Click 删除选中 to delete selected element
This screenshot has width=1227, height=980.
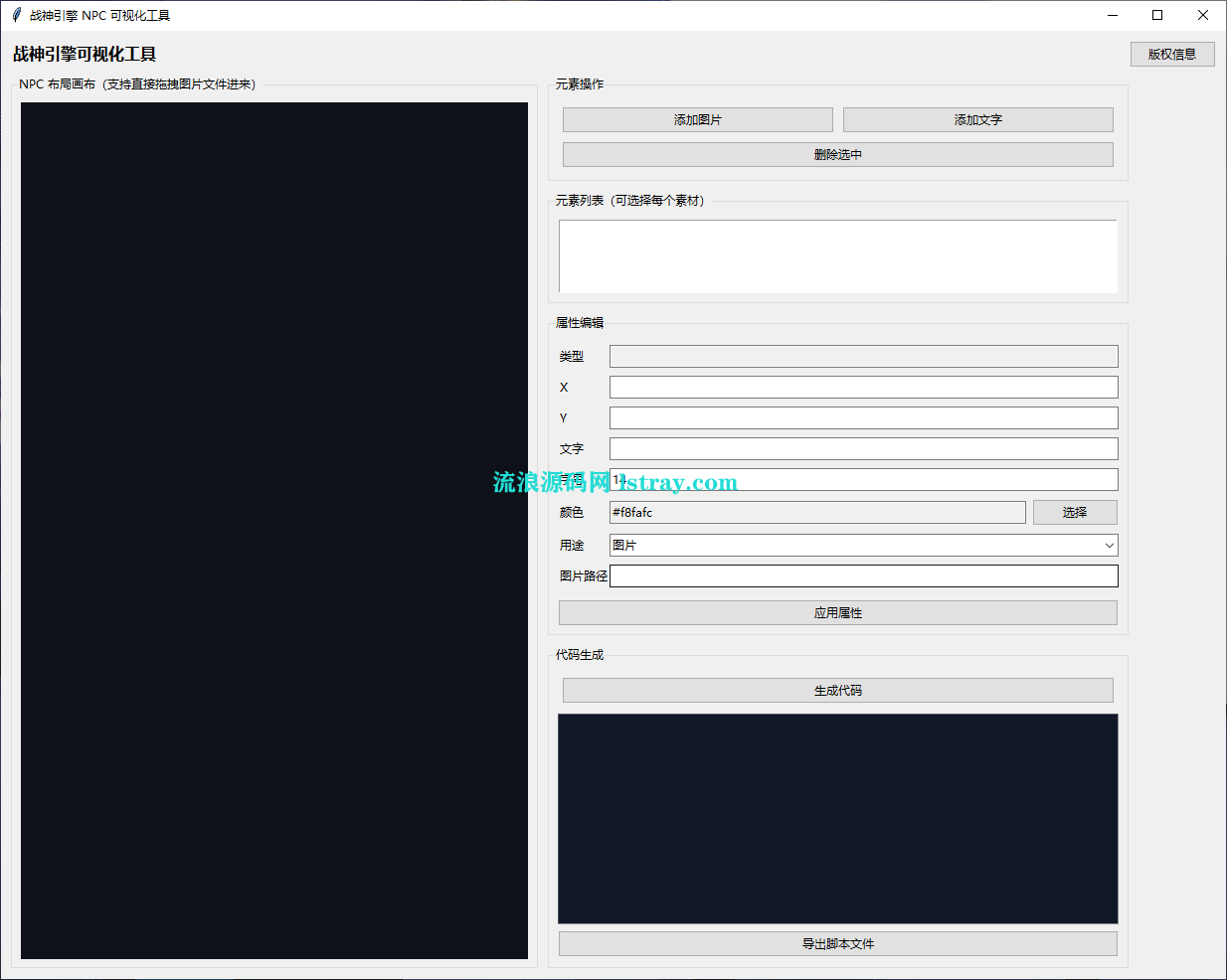[837, 154]
